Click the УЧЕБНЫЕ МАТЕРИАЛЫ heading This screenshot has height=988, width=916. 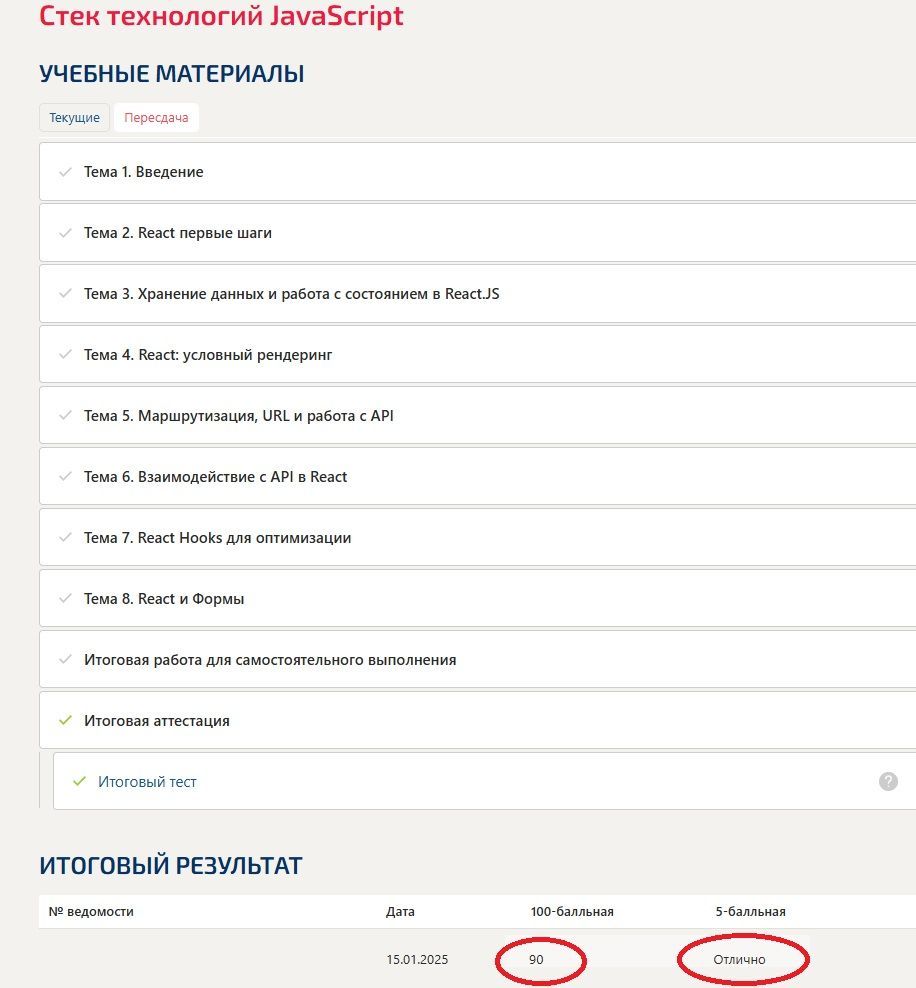[x=171, y=74]
